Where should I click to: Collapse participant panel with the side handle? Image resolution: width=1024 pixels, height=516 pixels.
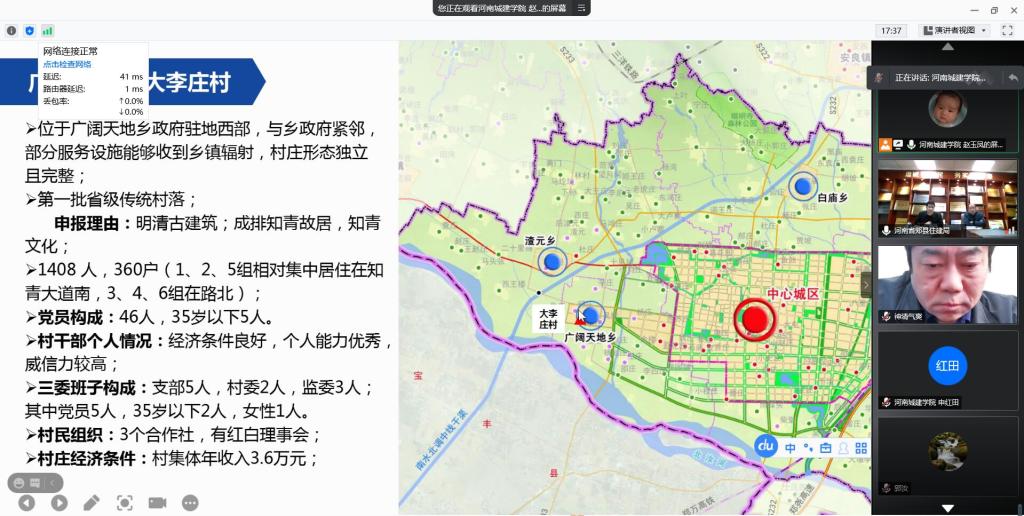pyautogui.click(x=866, y=285)
